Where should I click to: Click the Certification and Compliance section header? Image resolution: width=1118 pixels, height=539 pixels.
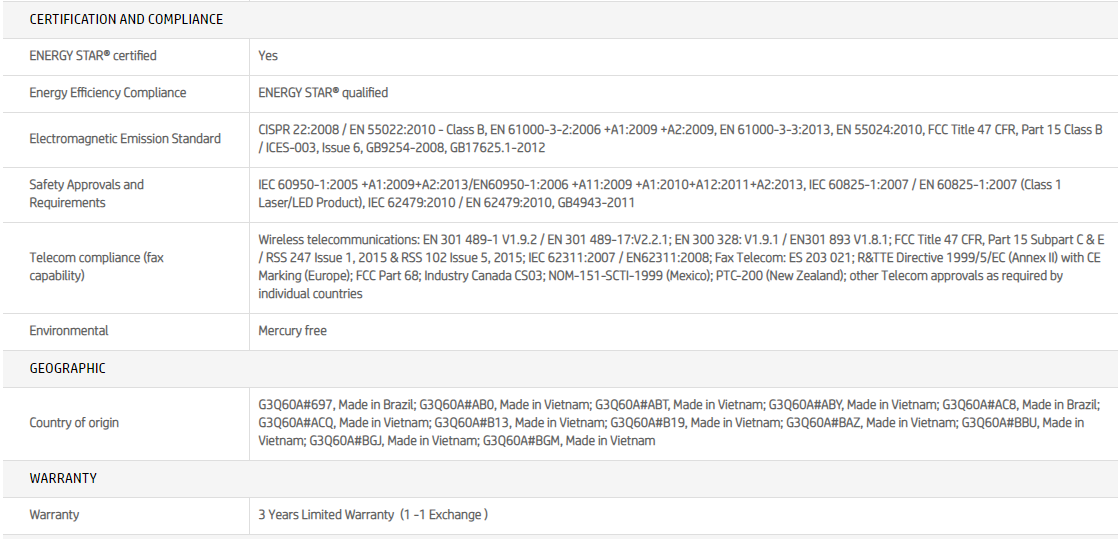(126, 19)
